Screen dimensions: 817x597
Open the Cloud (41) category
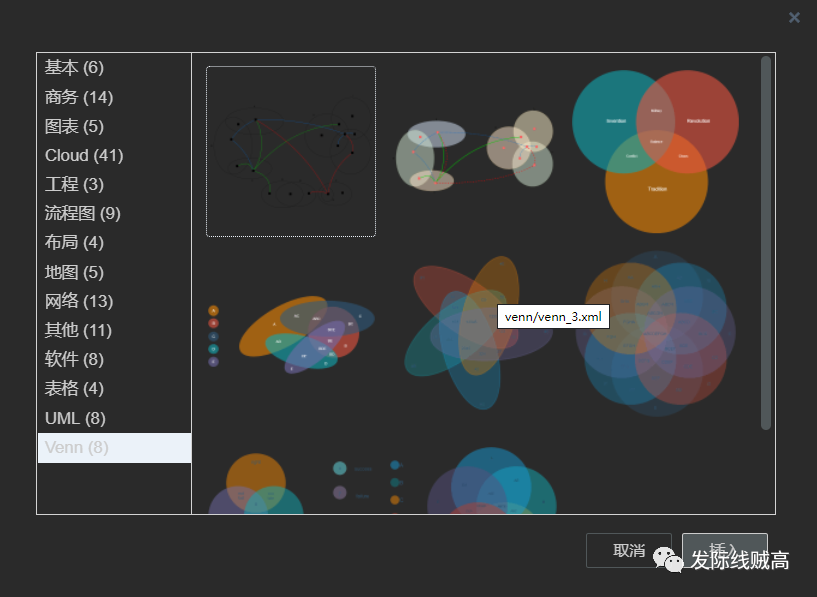[114, 155]
